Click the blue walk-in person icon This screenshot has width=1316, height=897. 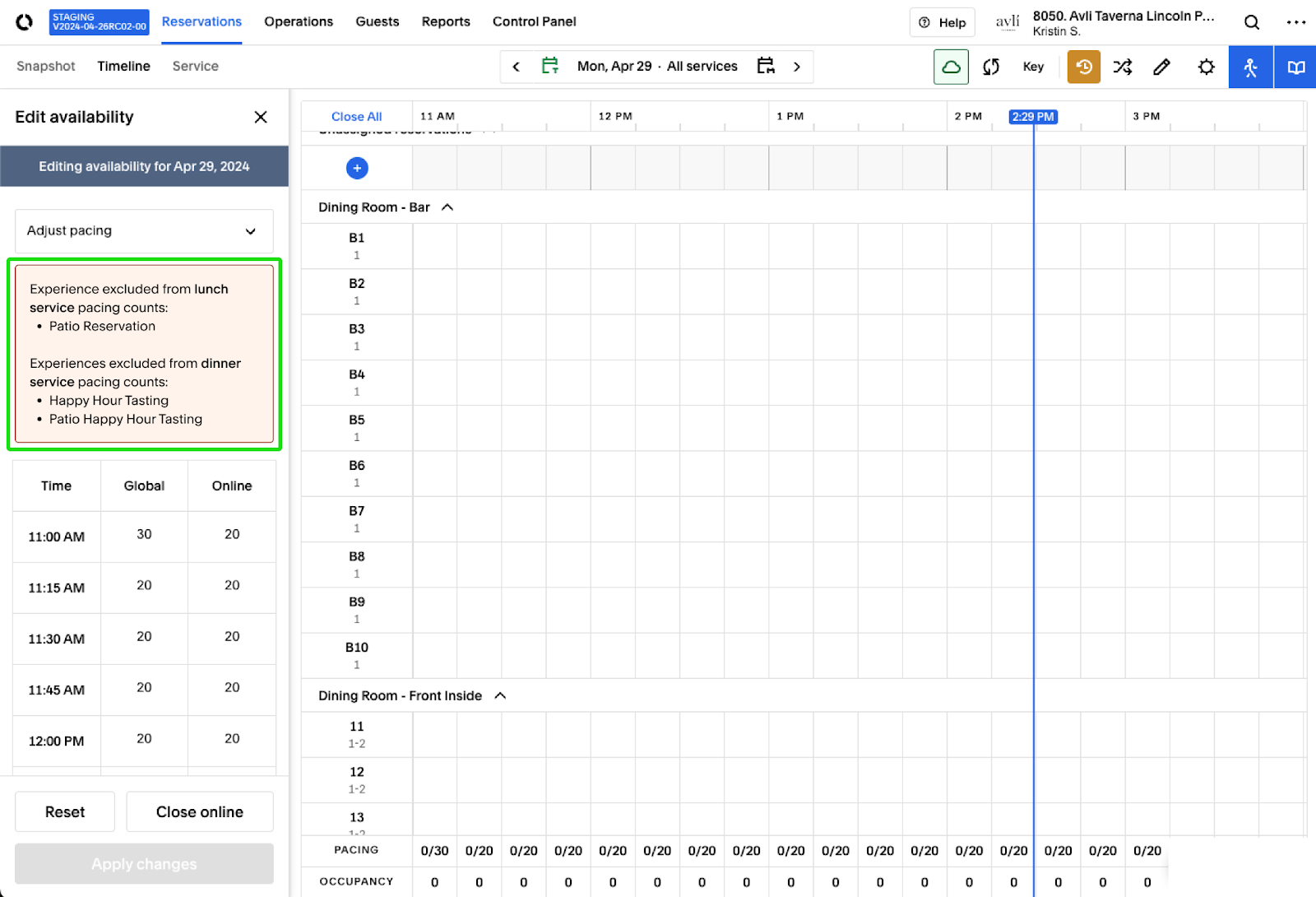point(1250,67)
